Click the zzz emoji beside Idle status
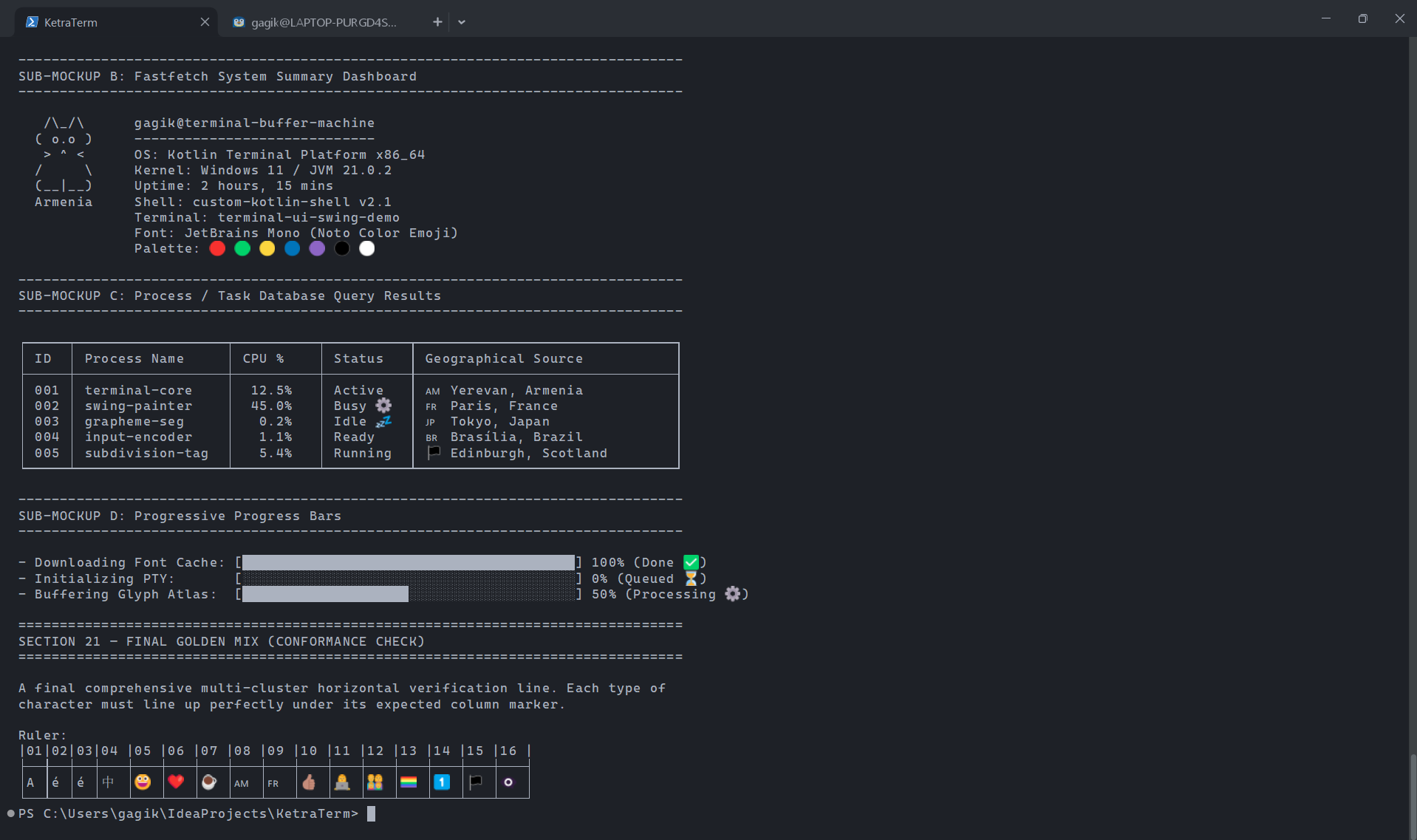This screenshot has height=840, width=1417. (x=383, y=422)
